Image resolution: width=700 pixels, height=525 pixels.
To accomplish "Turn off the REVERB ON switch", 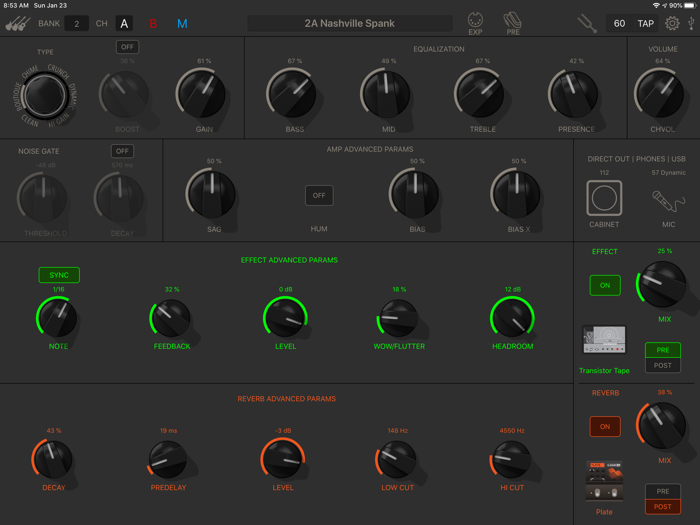I will click(x=605, y=426).
